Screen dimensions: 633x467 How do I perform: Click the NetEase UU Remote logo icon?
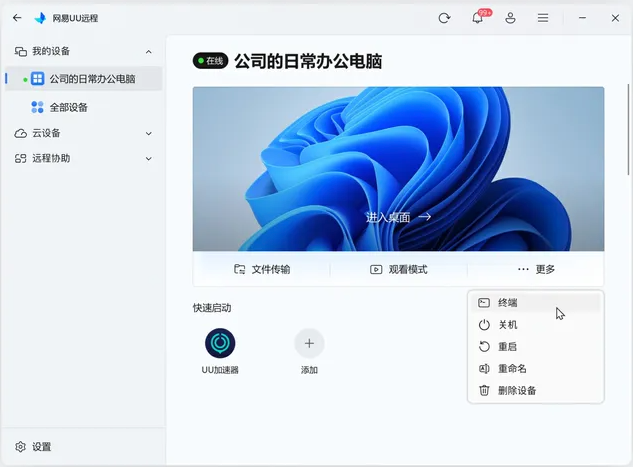click(x=40, y=18)
